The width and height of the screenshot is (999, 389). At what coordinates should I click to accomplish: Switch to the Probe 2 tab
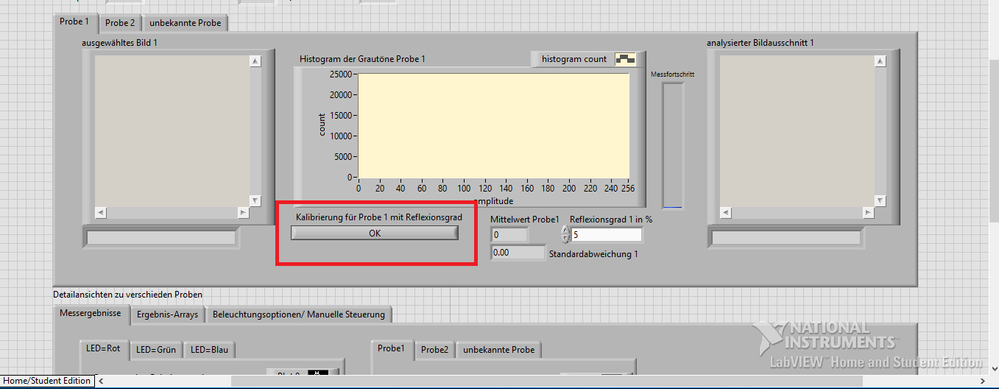[x=120, y=23]
